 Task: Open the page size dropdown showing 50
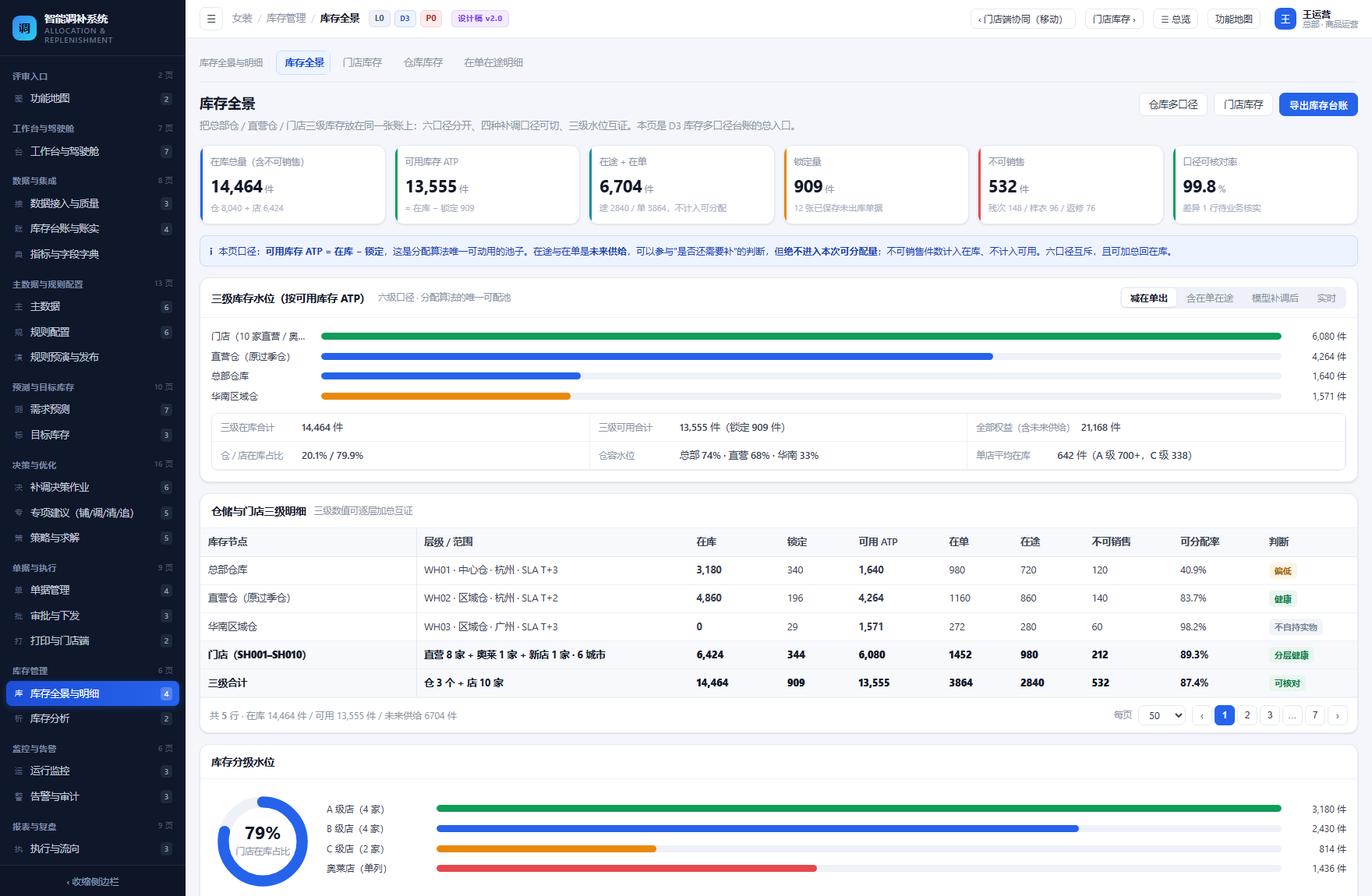tap(1163, 715)
